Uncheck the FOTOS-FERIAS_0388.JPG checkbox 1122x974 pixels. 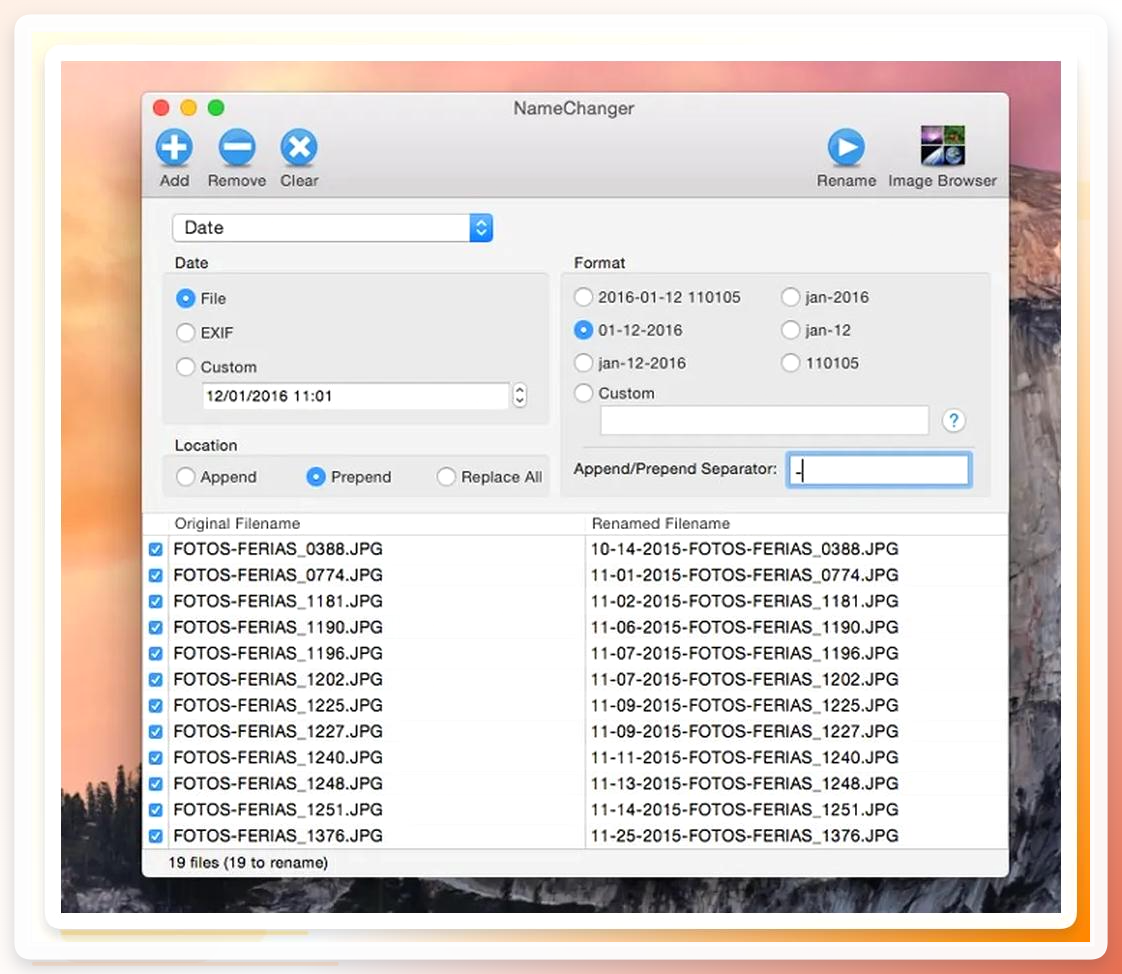coord(155,550)
